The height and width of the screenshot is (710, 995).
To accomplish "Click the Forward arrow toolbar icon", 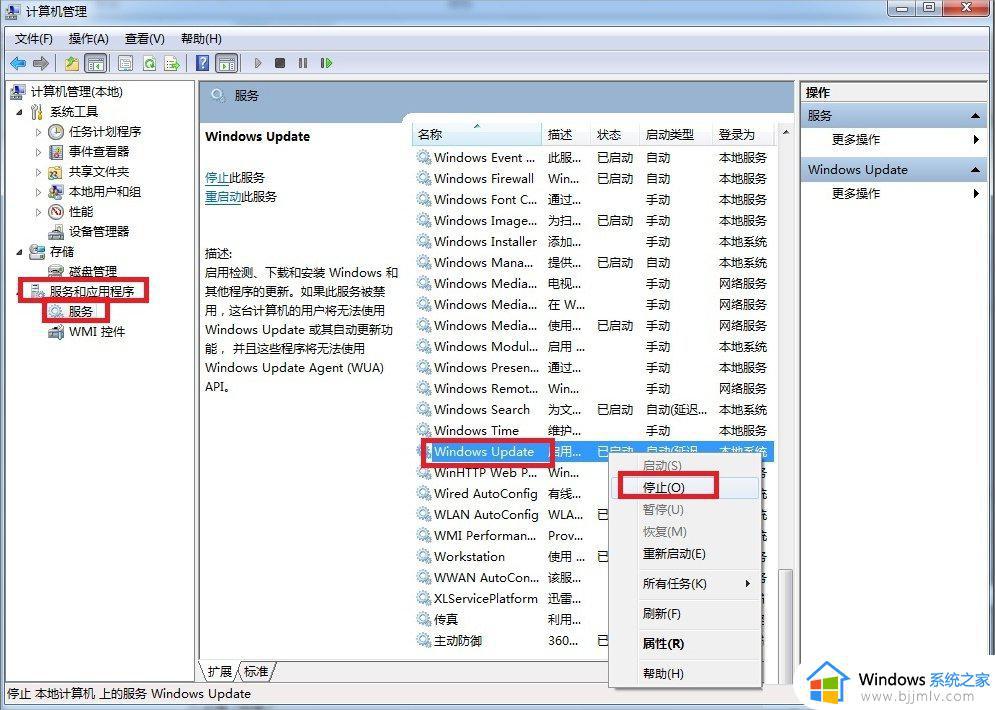I will [41, 63].
